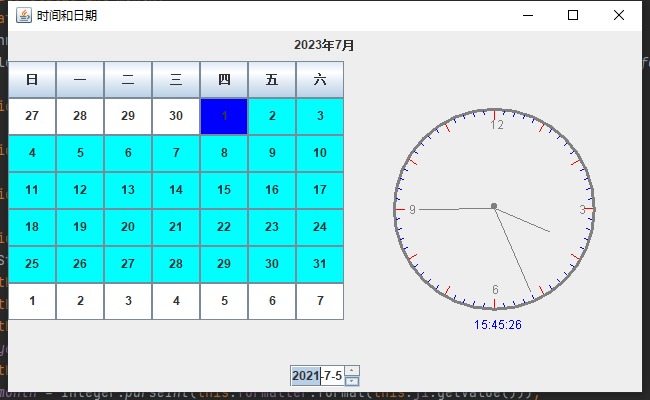Click the 四 column header

tap(224, 80)
